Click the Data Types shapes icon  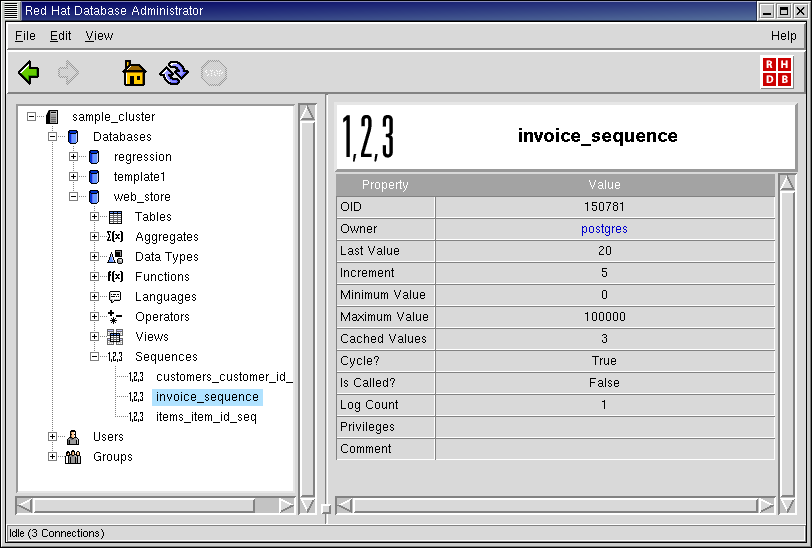pyautogui.click(x=115, y=257)
